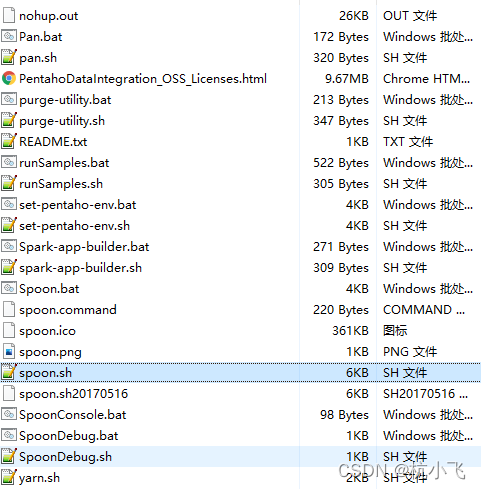Viewport: 481px width, 489px height.
Task: Click the 522 Bytes size cell
Action: (x=341, y=163)
